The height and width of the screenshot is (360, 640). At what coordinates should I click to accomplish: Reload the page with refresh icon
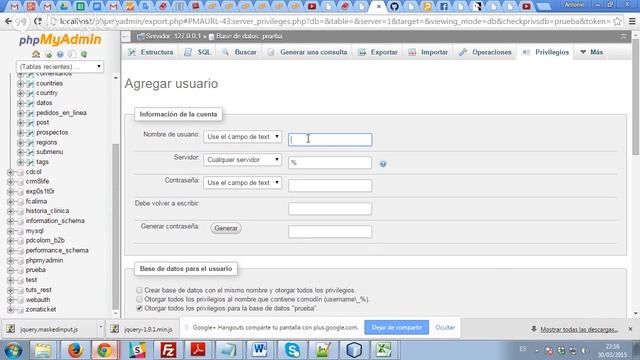38,21
